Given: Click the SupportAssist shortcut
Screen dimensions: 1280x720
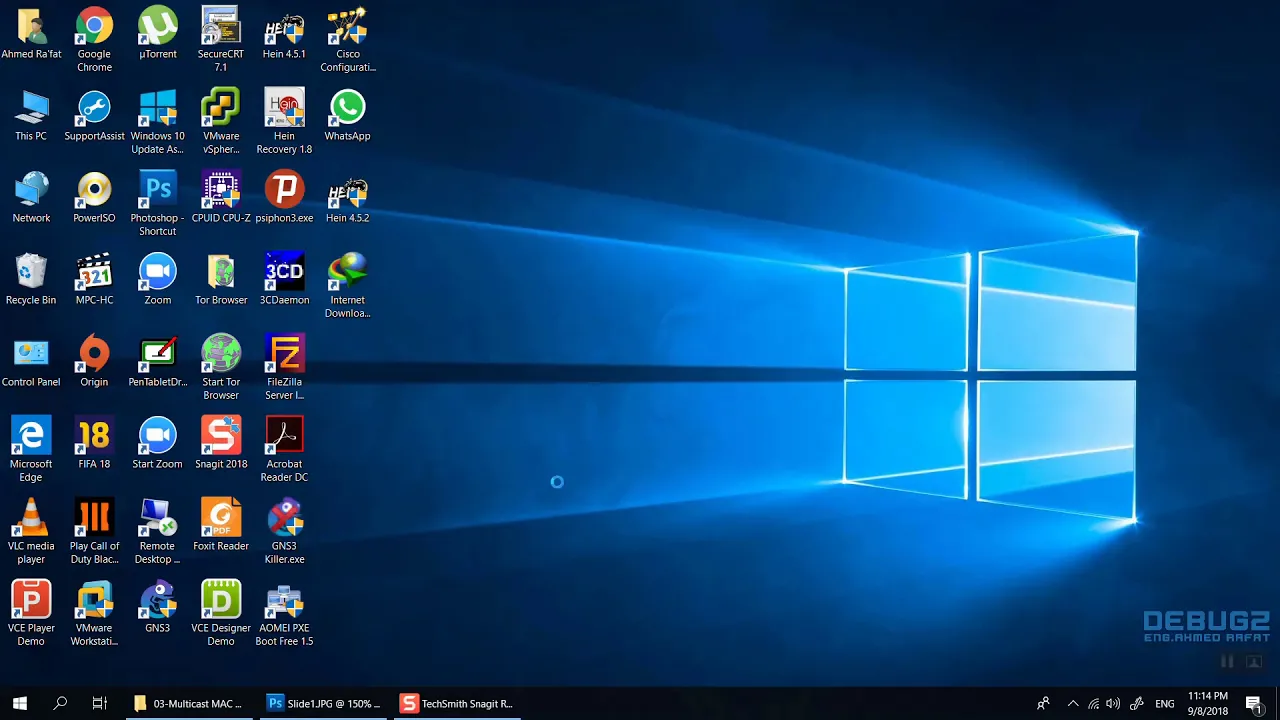Looking at the screenshot, I should (94, 115).
